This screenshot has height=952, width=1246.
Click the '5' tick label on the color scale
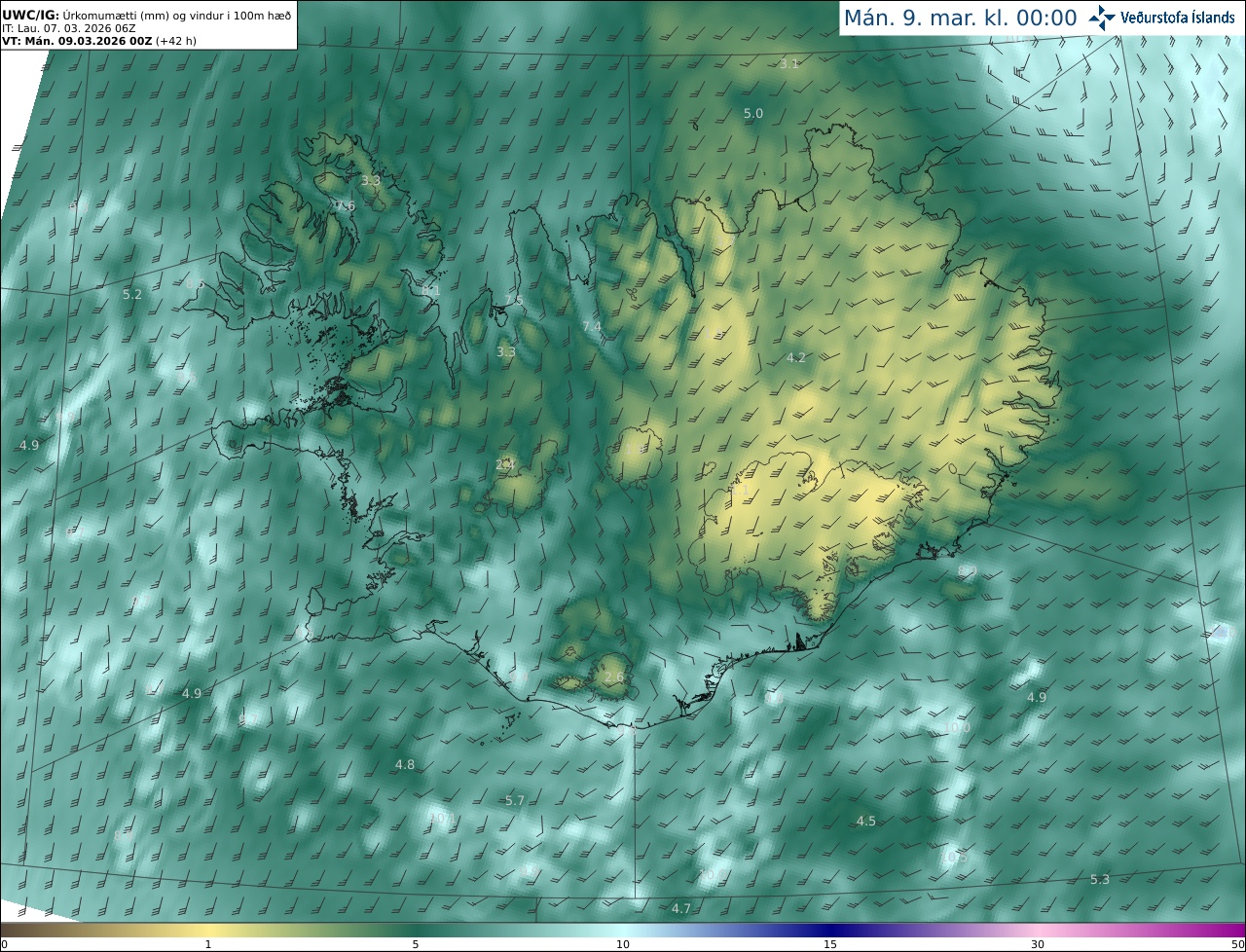coord(416,944)
